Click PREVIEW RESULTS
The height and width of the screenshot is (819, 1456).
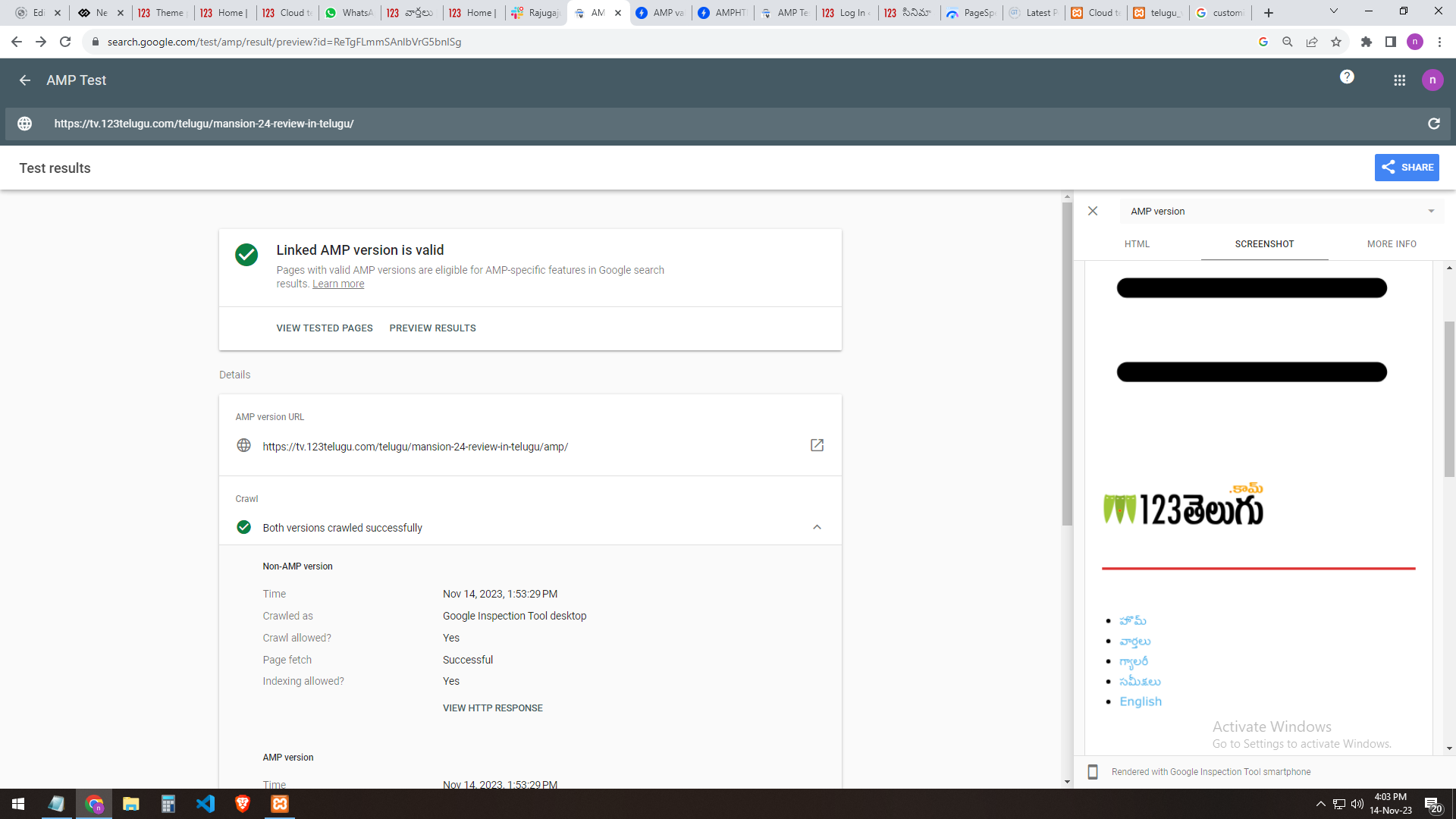click(x=432, y=328)
